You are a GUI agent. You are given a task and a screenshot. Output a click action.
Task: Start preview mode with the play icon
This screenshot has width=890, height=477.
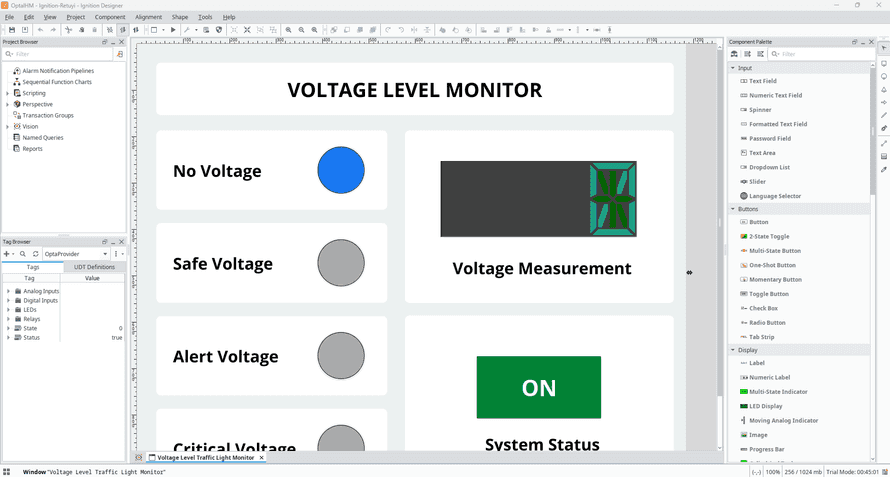pos(173,30)
